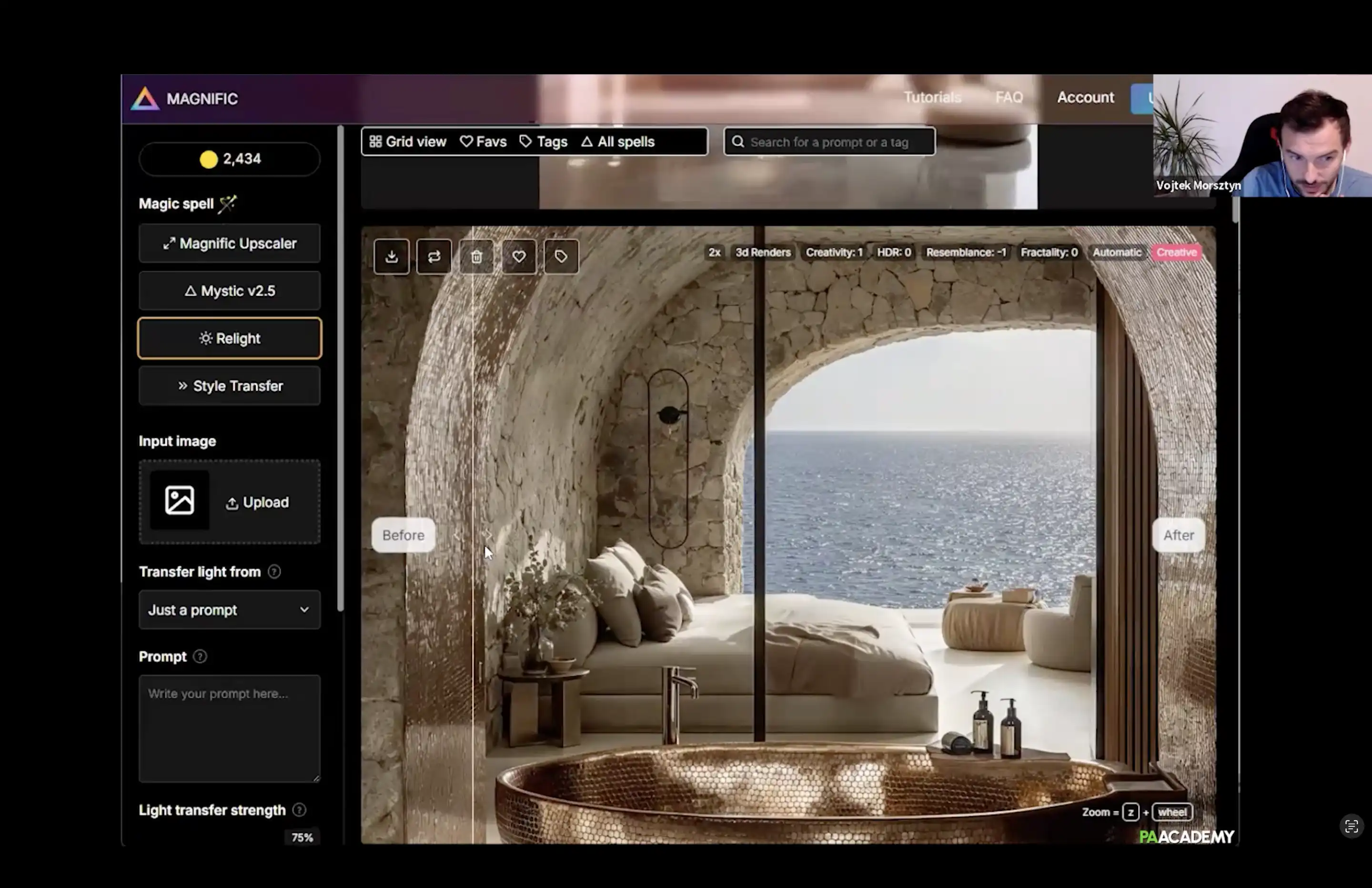This screenshot has width=1372, height=888.
Task: Expand the All spells filter
Action: coord(618,142)
